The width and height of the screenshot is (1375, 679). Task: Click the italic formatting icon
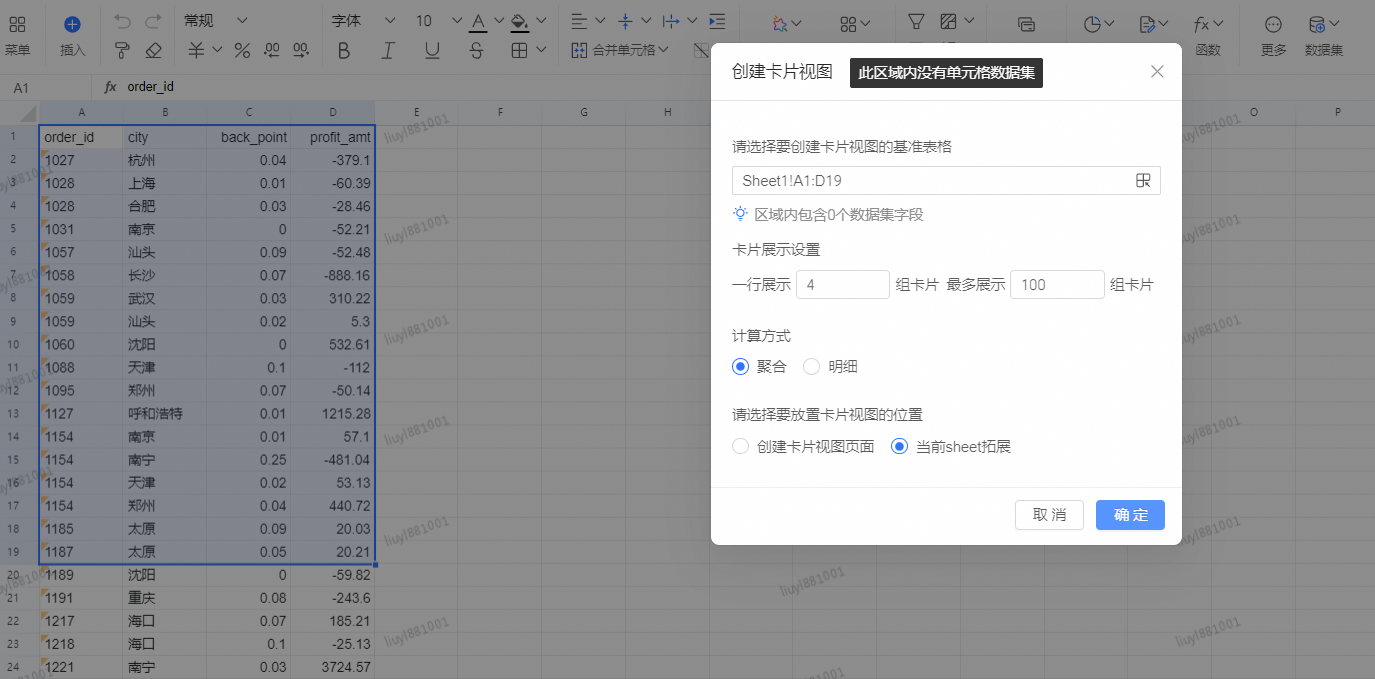(x=388, y=50)
